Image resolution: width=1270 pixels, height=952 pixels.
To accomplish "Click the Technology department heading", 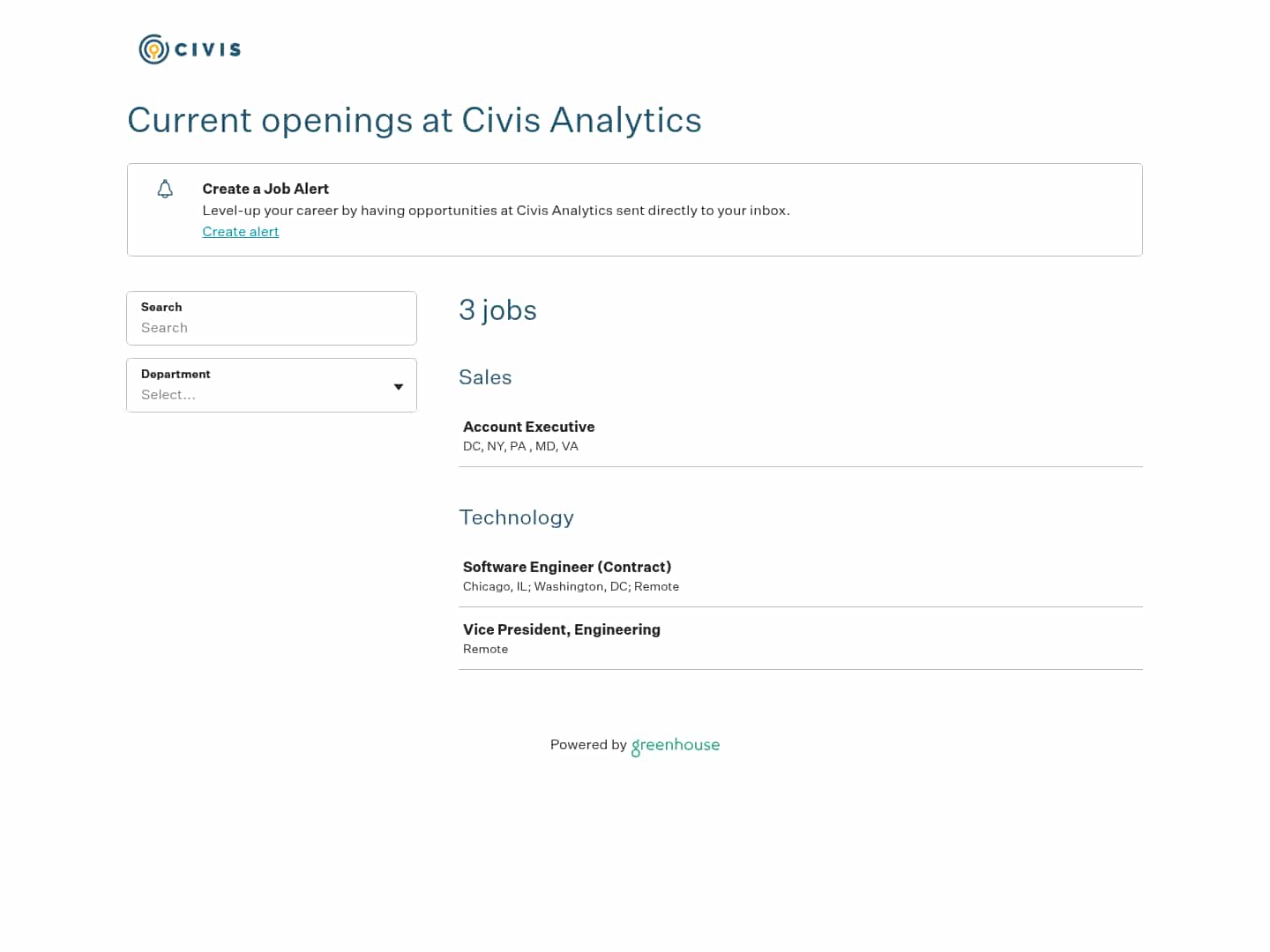I will coord(516,517).
